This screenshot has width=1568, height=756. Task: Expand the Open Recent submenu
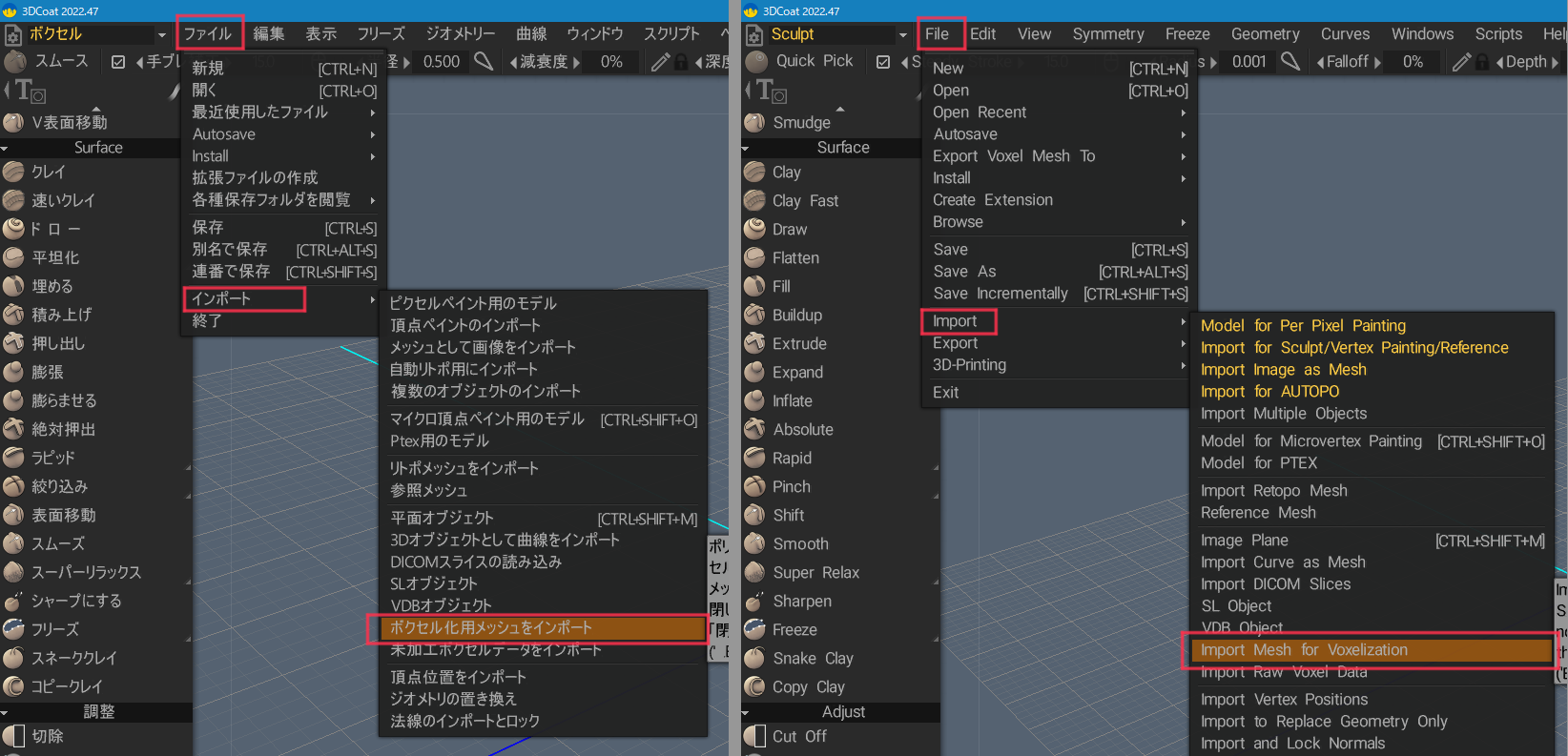coord(1059,112)
